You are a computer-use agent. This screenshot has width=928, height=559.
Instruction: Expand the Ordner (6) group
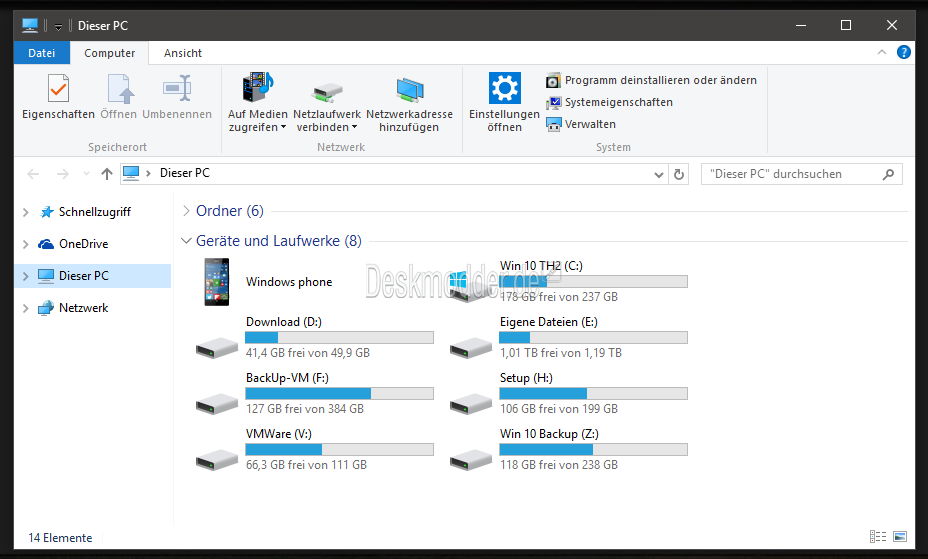[x=186, y=211]
